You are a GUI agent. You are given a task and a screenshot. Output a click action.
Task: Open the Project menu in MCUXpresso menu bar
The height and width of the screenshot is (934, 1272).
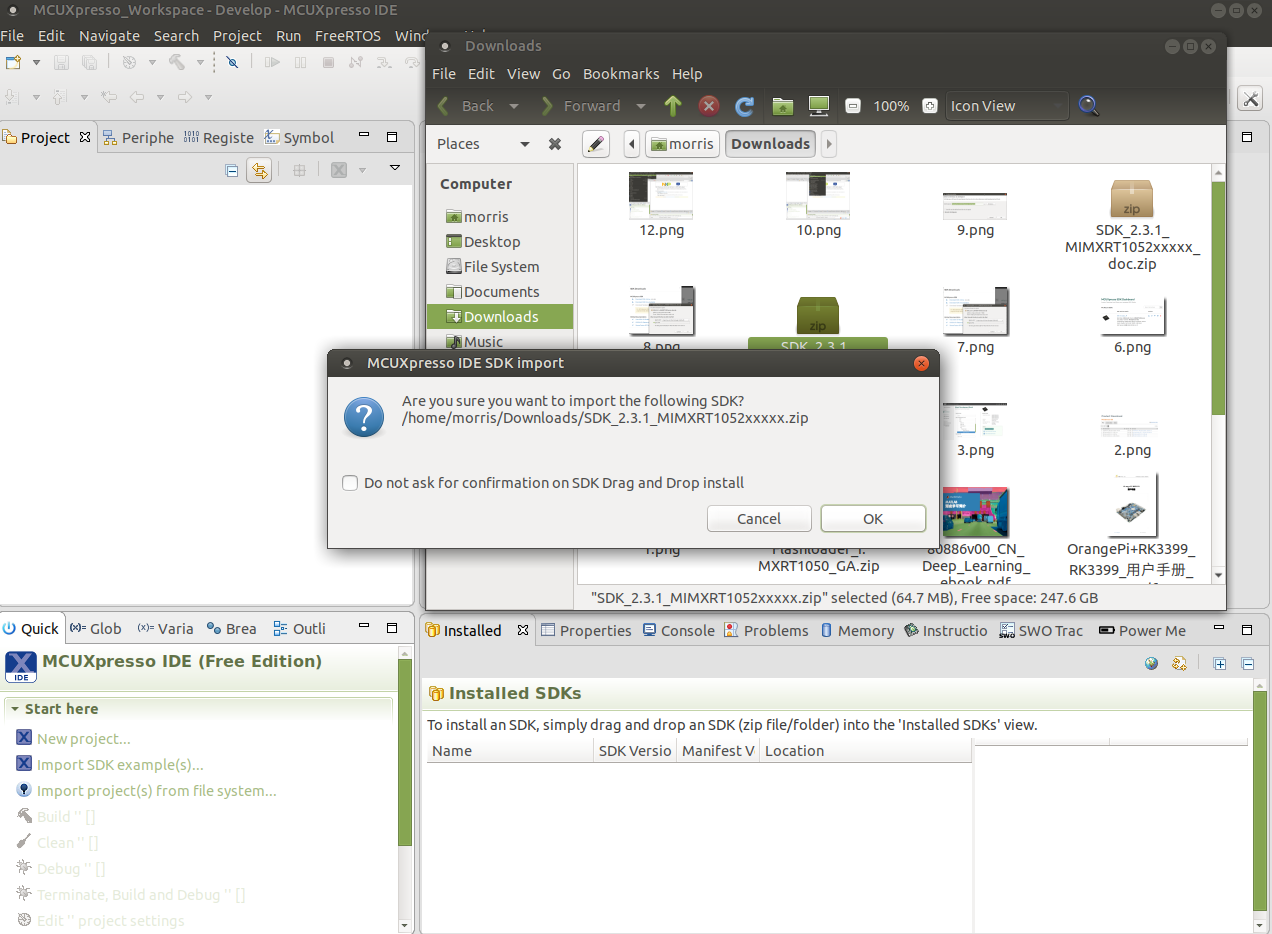point(237,36)
